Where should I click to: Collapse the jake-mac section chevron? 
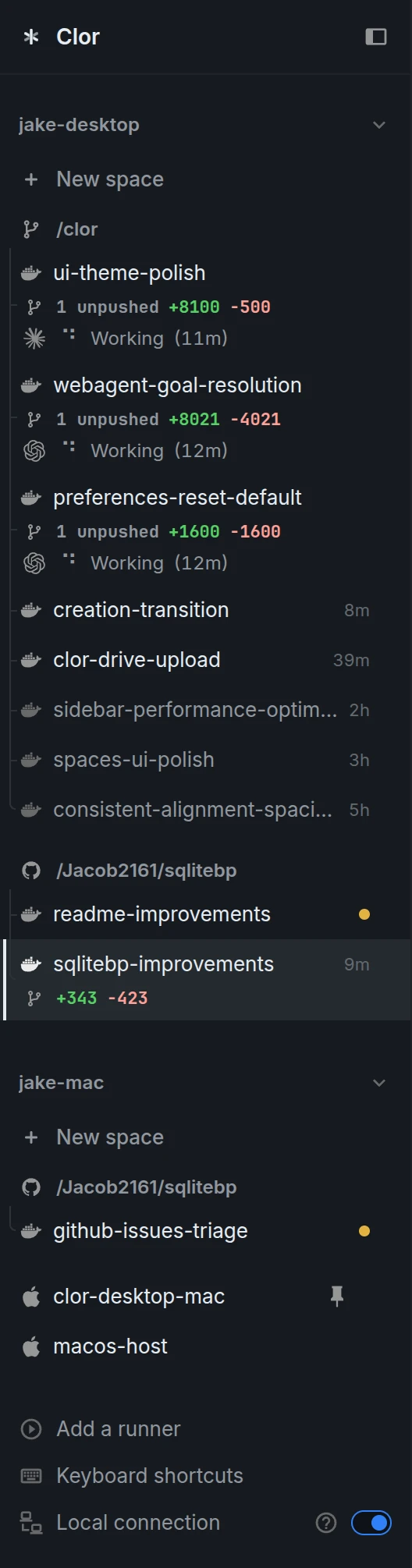[379, 1083]
